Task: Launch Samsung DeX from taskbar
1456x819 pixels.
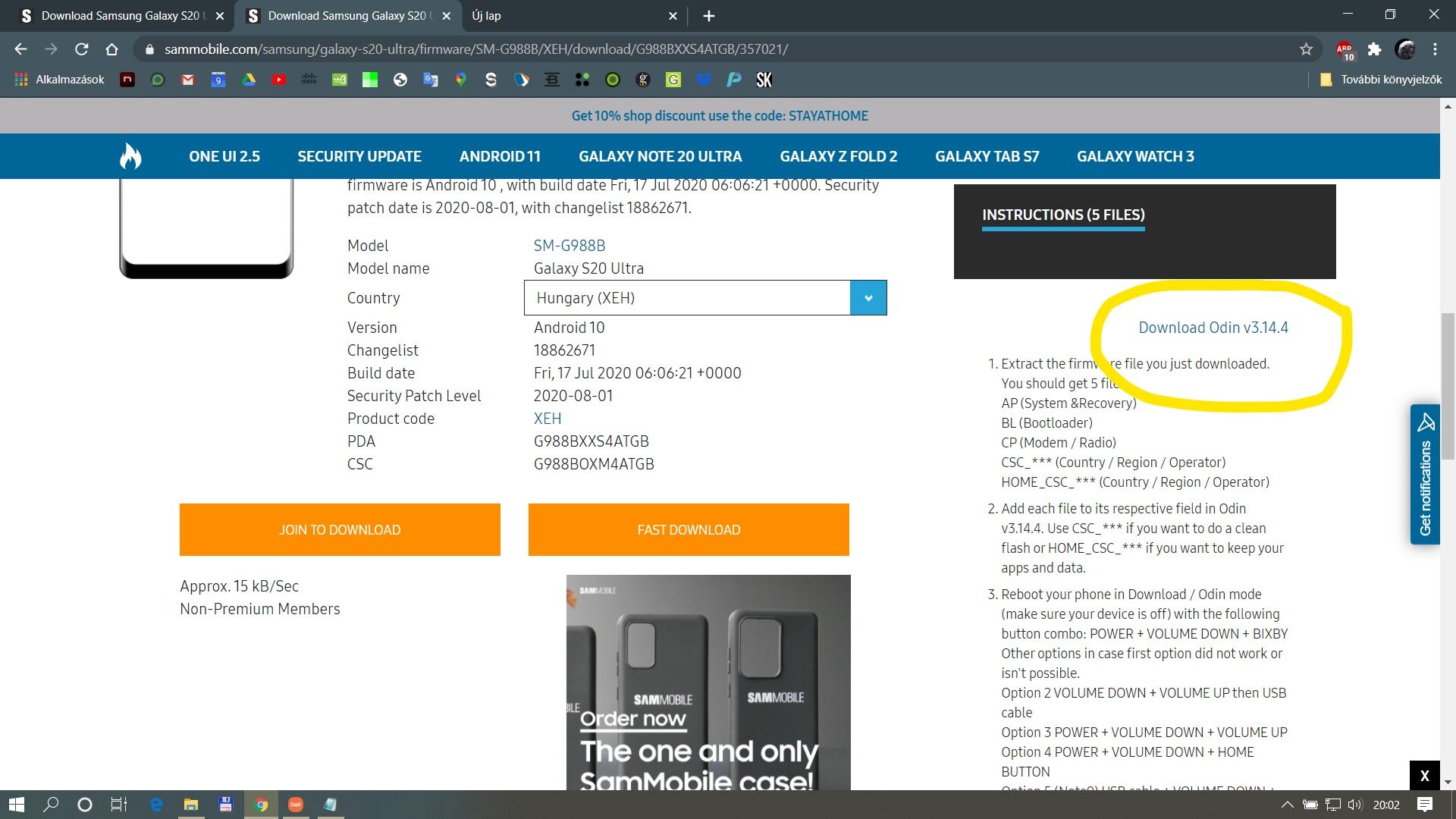Action: coord(296,805)
